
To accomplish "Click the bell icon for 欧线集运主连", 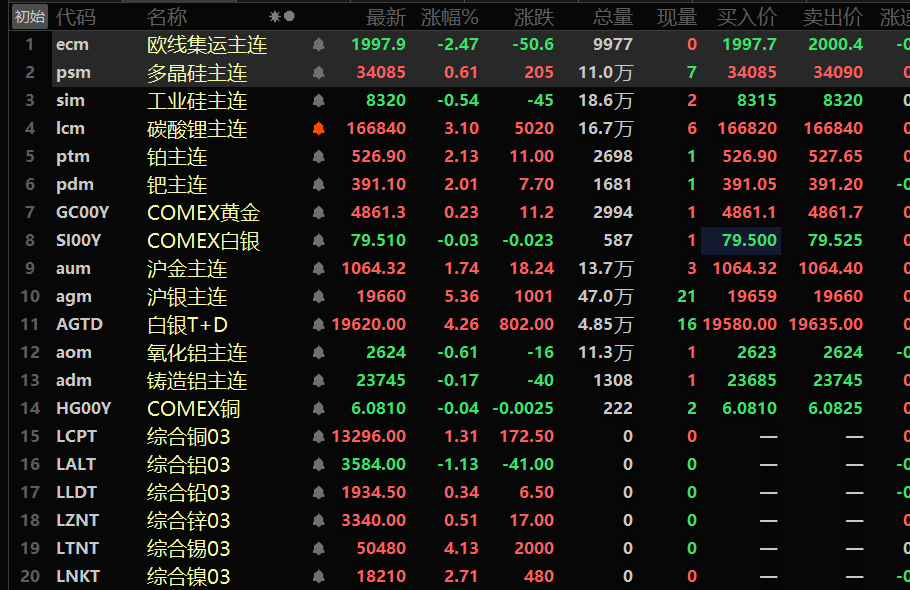I will pos(319,45).
